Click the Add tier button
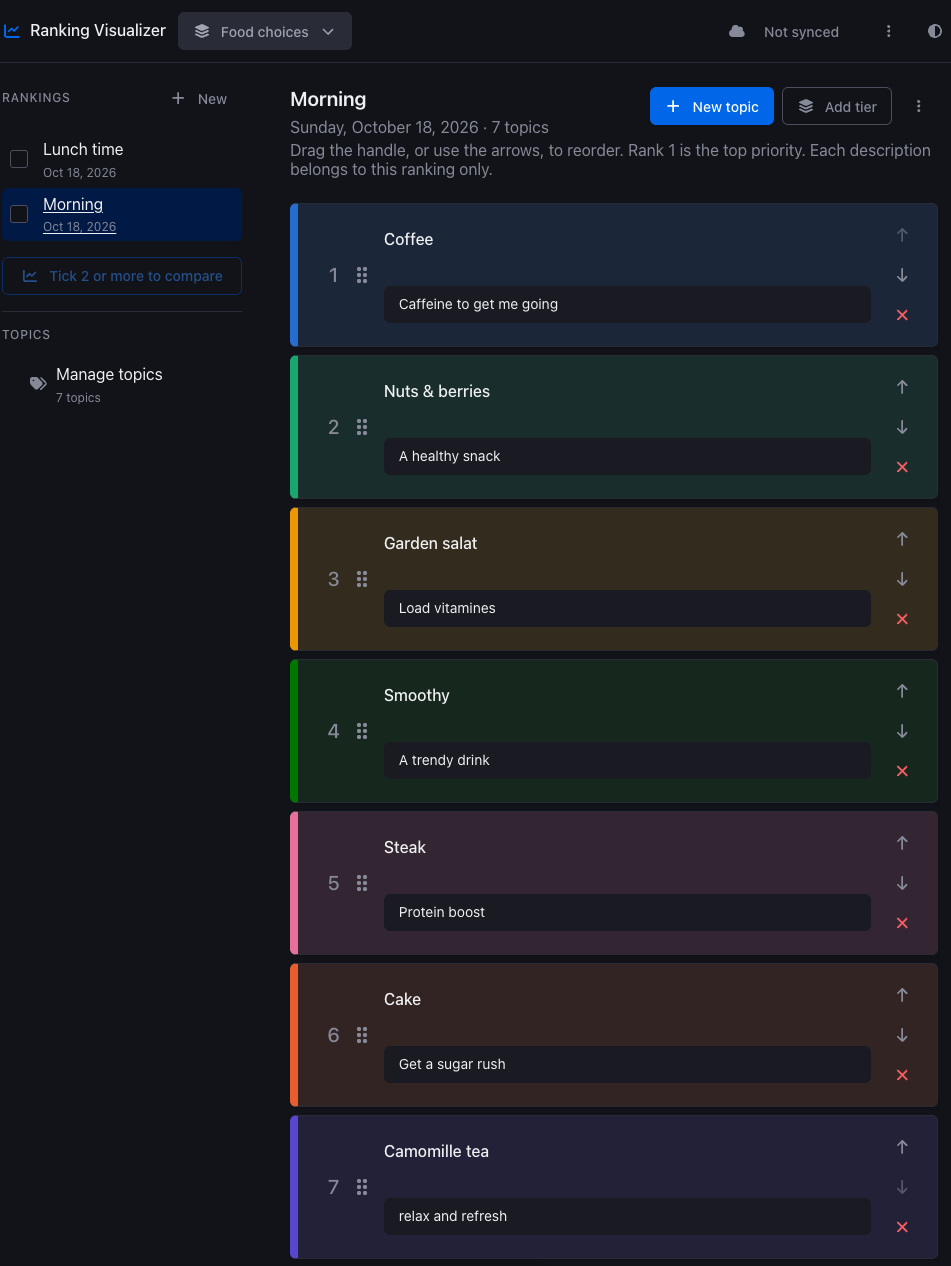 pyautogui.click(x=837, y=106)
